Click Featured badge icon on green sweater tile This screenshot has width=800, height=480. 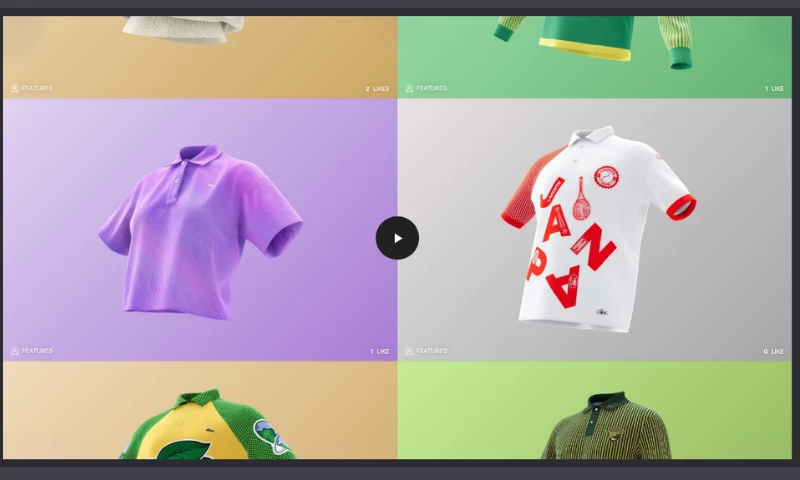[409, 88]
